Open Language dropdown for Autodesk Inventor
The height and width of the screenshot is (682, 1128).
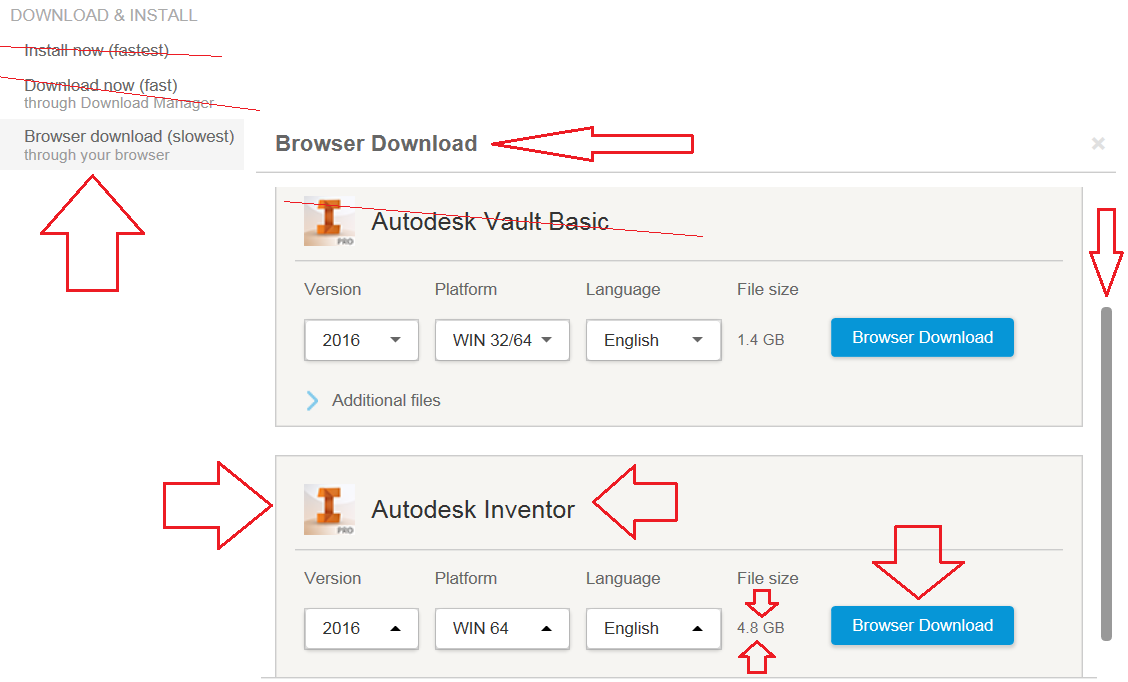tap(653, 629)
